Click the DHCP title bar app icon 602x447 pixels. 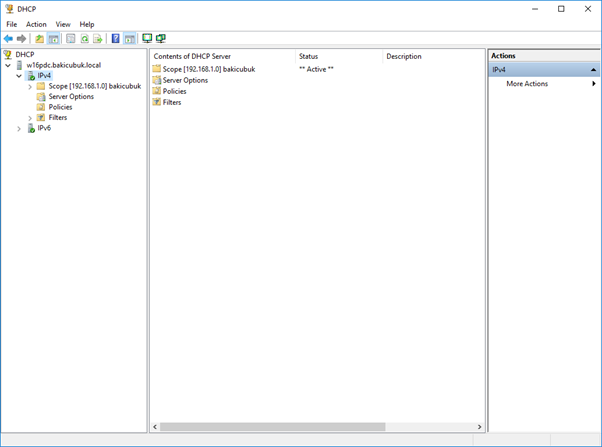coord(9,9)
